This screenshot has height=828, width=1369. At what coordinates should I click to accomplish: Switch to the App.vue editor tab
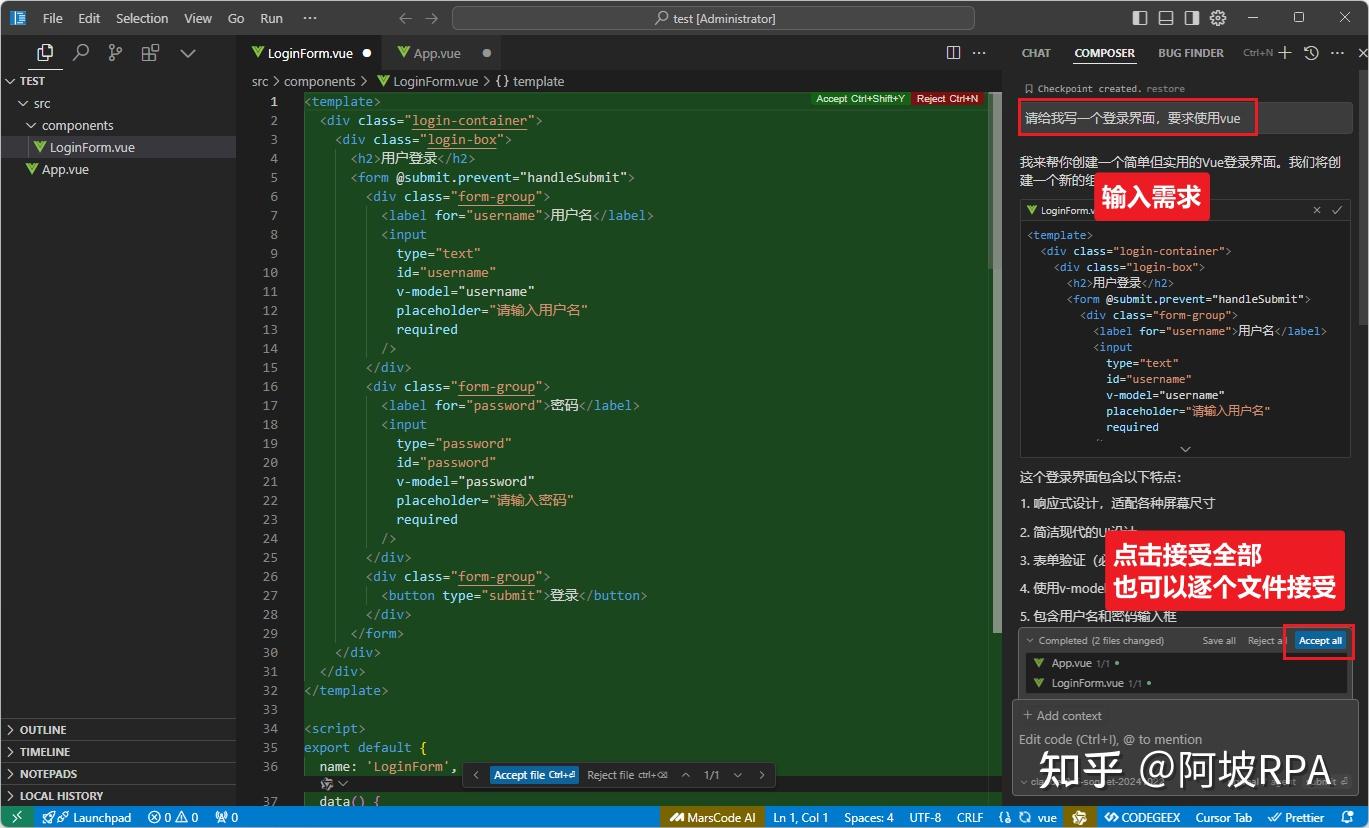pyautogui.click(x=436, y=53)
